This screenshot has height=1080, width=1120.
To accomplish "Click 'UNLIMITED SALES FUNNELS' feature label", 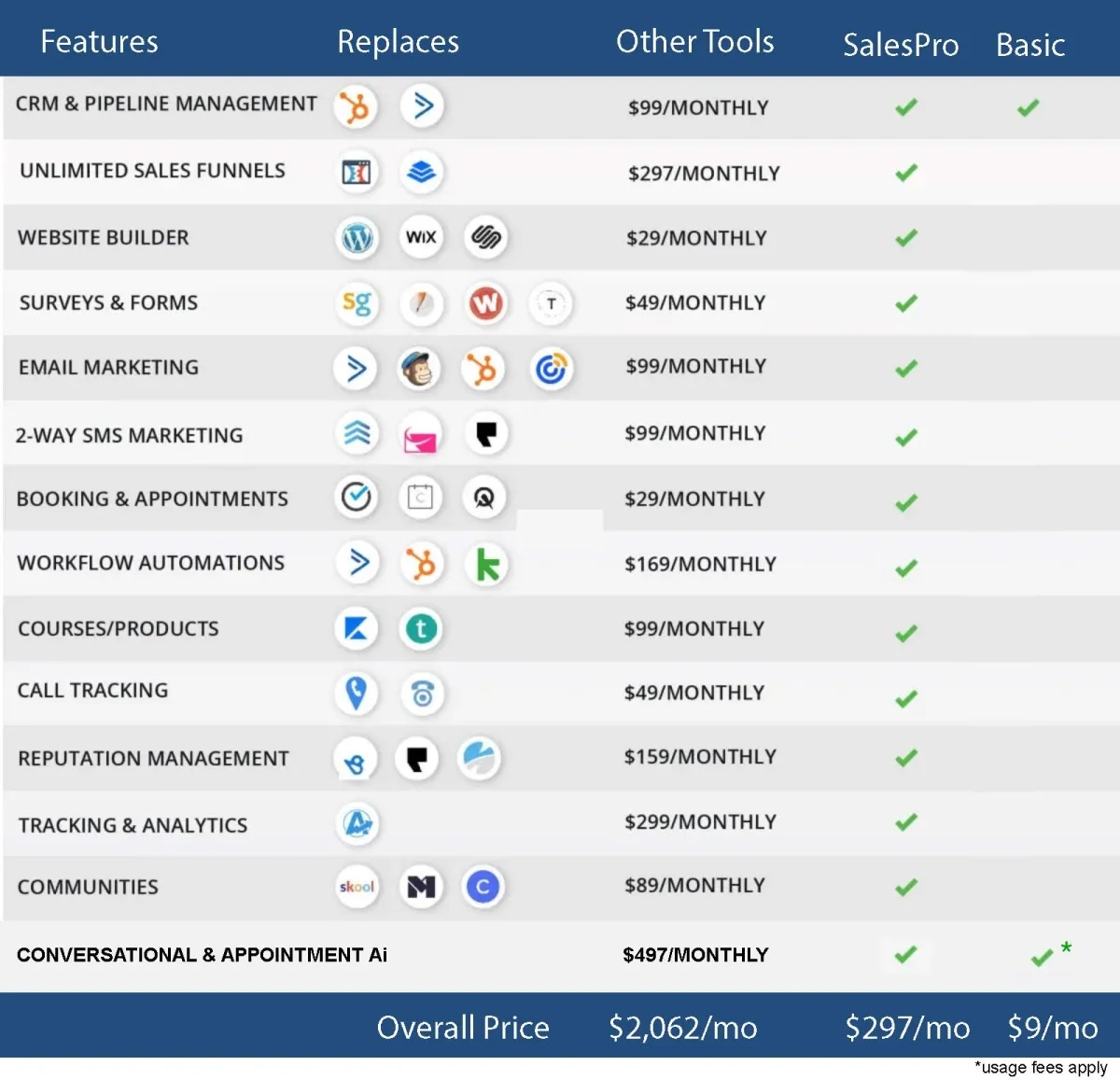I will coord(152,171).
